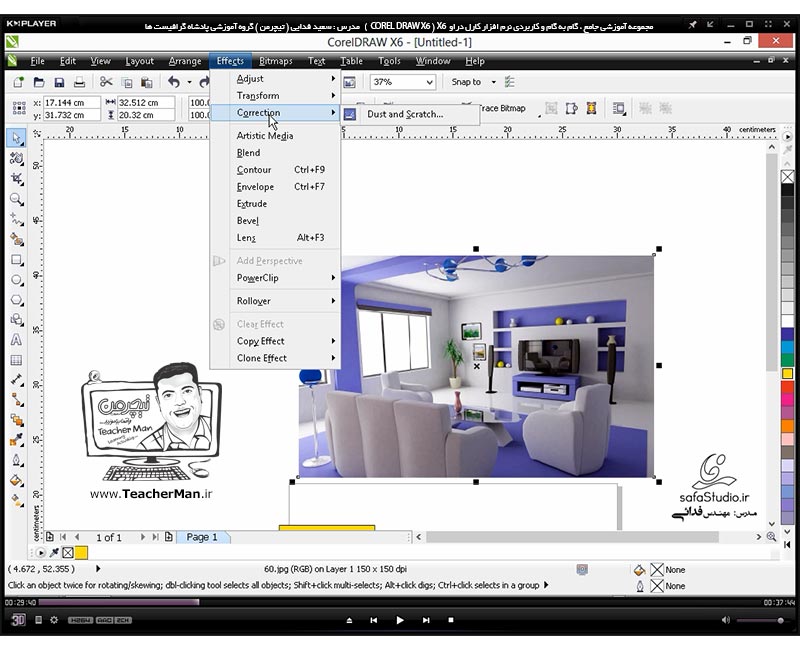Go to next page arrow
Viewport: 800px width, 650px height.
(x=142, y=537)
